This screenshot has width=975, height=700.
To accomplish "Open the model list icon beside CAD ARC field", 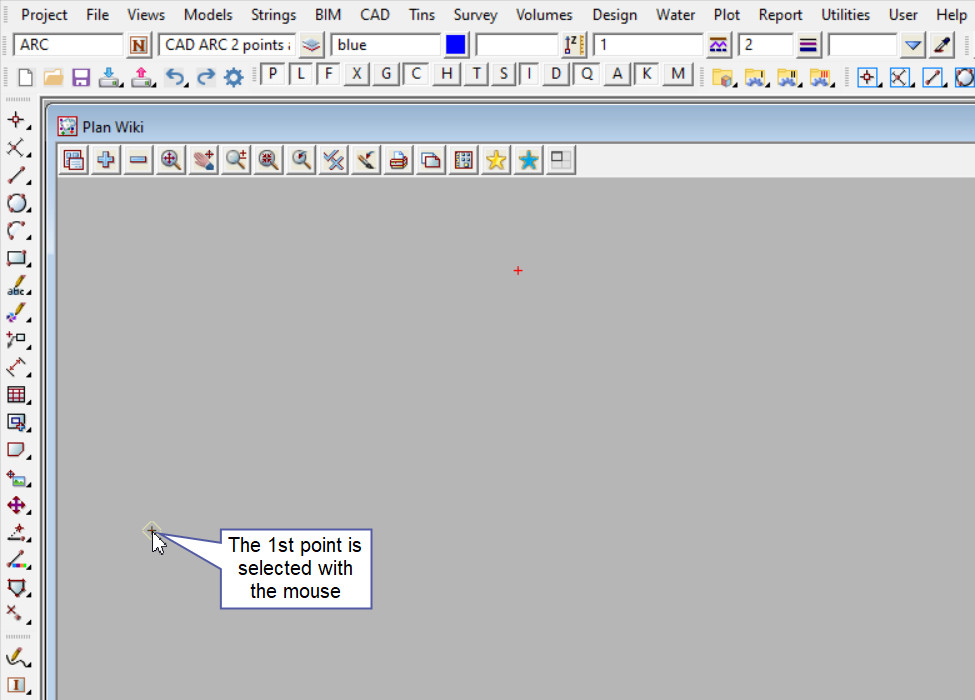I will point(312,45).
